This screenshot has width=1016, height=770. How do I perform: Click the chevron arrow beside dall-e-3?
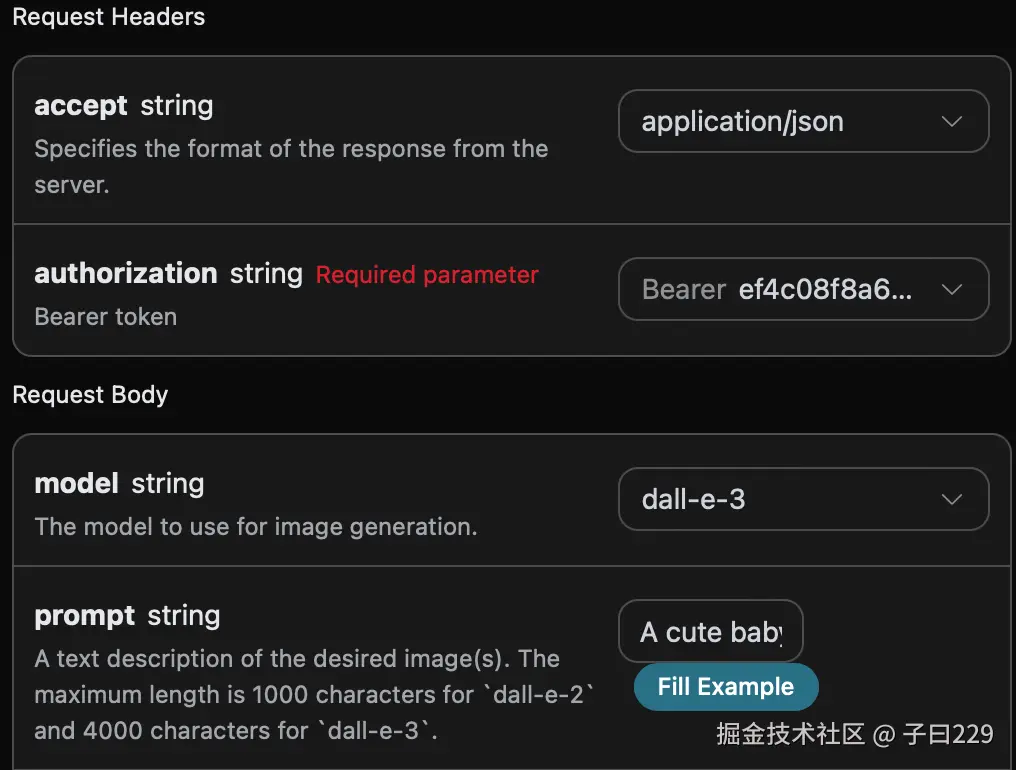point(952,499)
